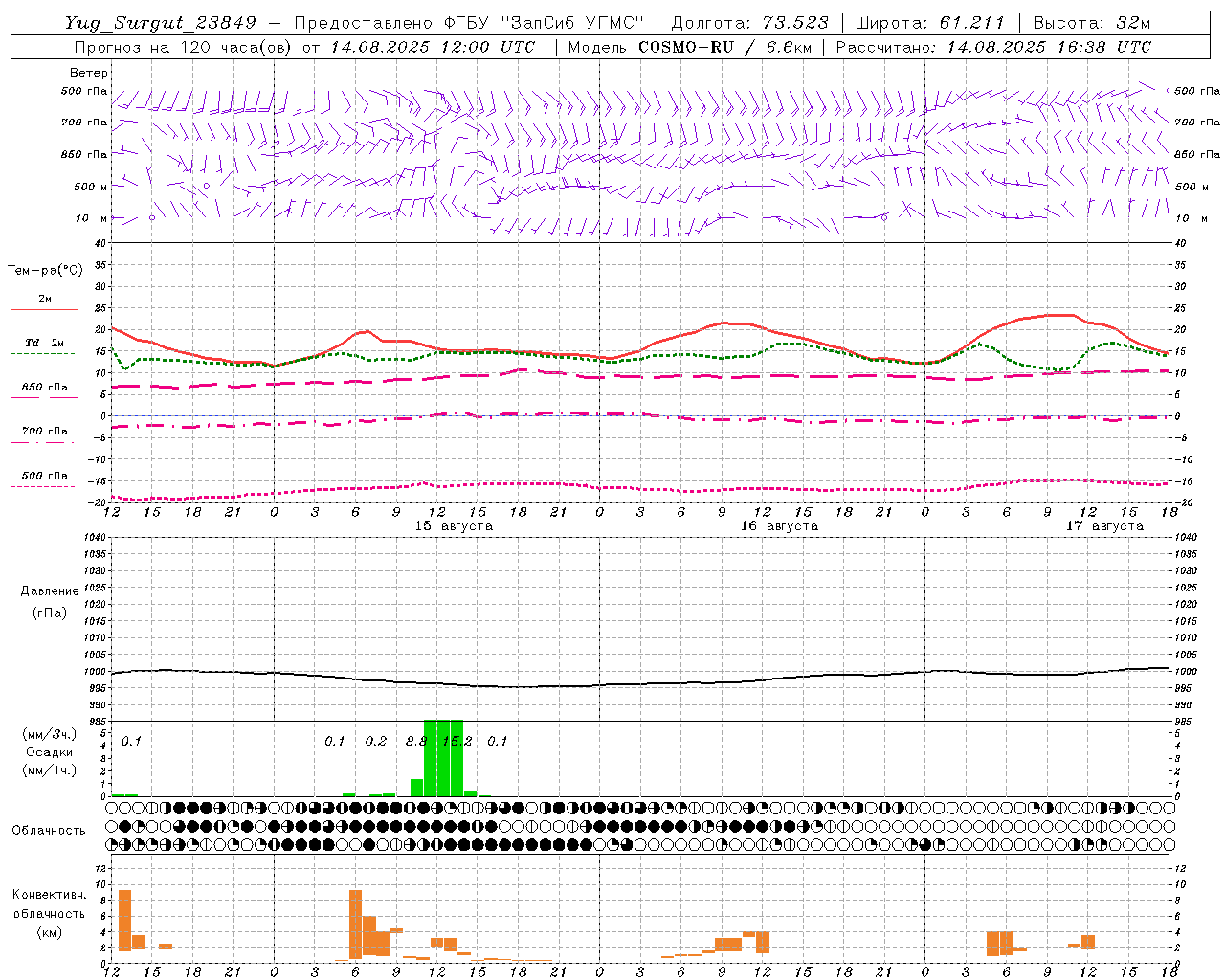Screen dimensions: 1225x980
Task: Select the 16 августа date label
Action: pos(779,526)
